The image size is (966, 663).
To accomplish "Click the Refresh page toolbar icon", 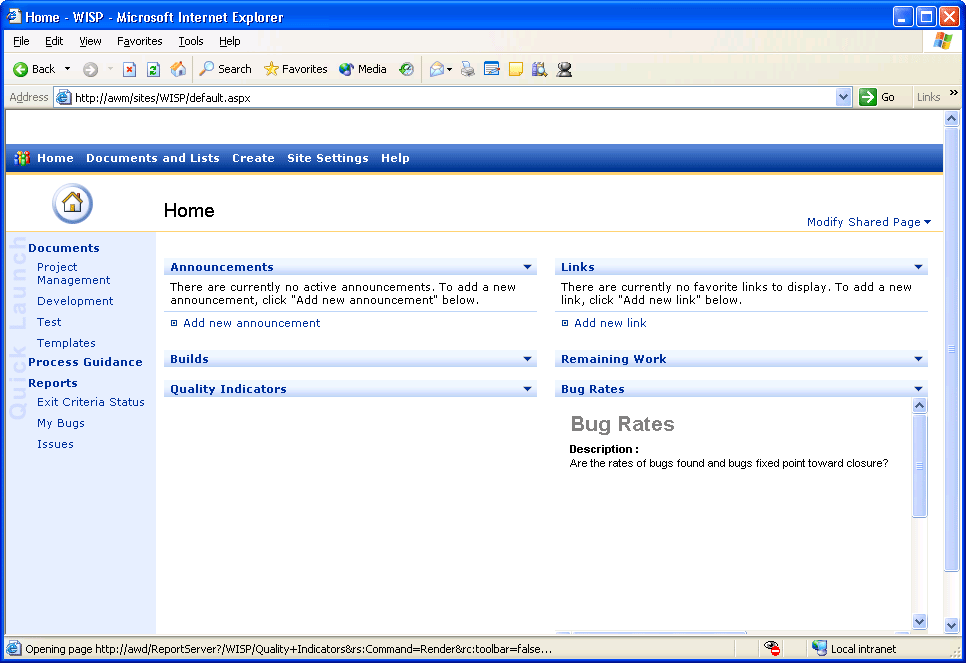I will 153,69.
